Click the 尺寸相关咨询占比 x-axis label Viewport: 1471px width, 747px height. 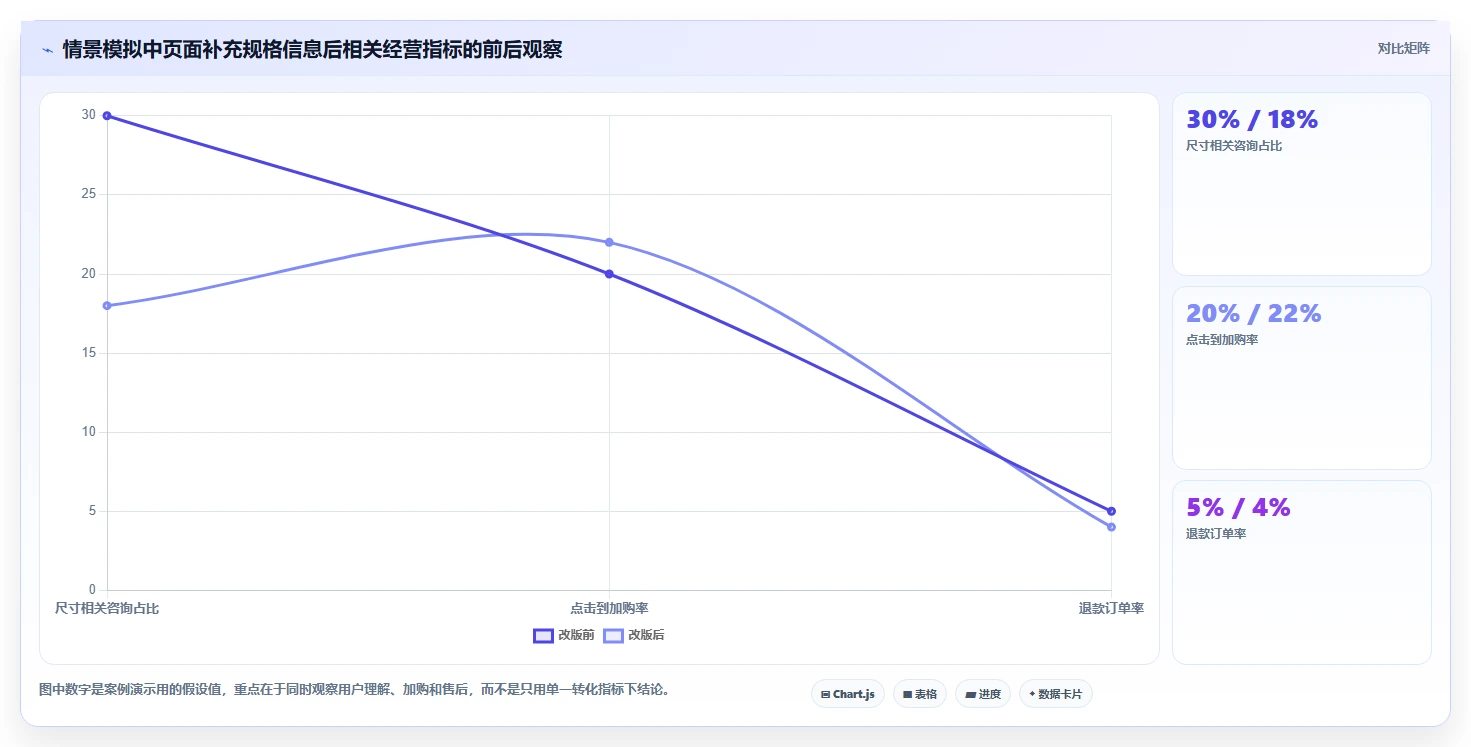click(x=107, y=608)
